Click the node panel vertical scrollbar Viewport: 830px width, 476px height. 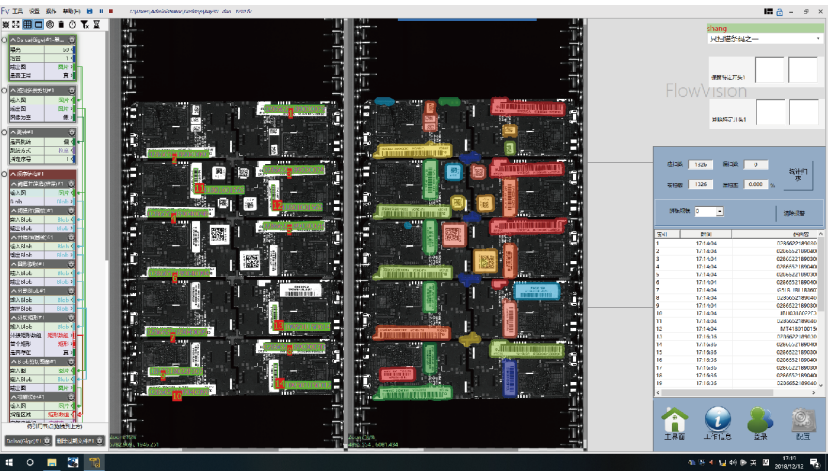pyautogui.click(x=107, y=148)
